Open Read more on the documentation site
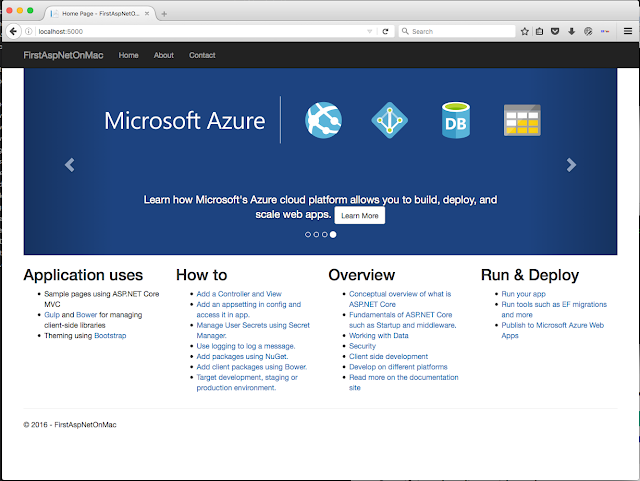This screenshot has width=640, height=481. point(404,383)
